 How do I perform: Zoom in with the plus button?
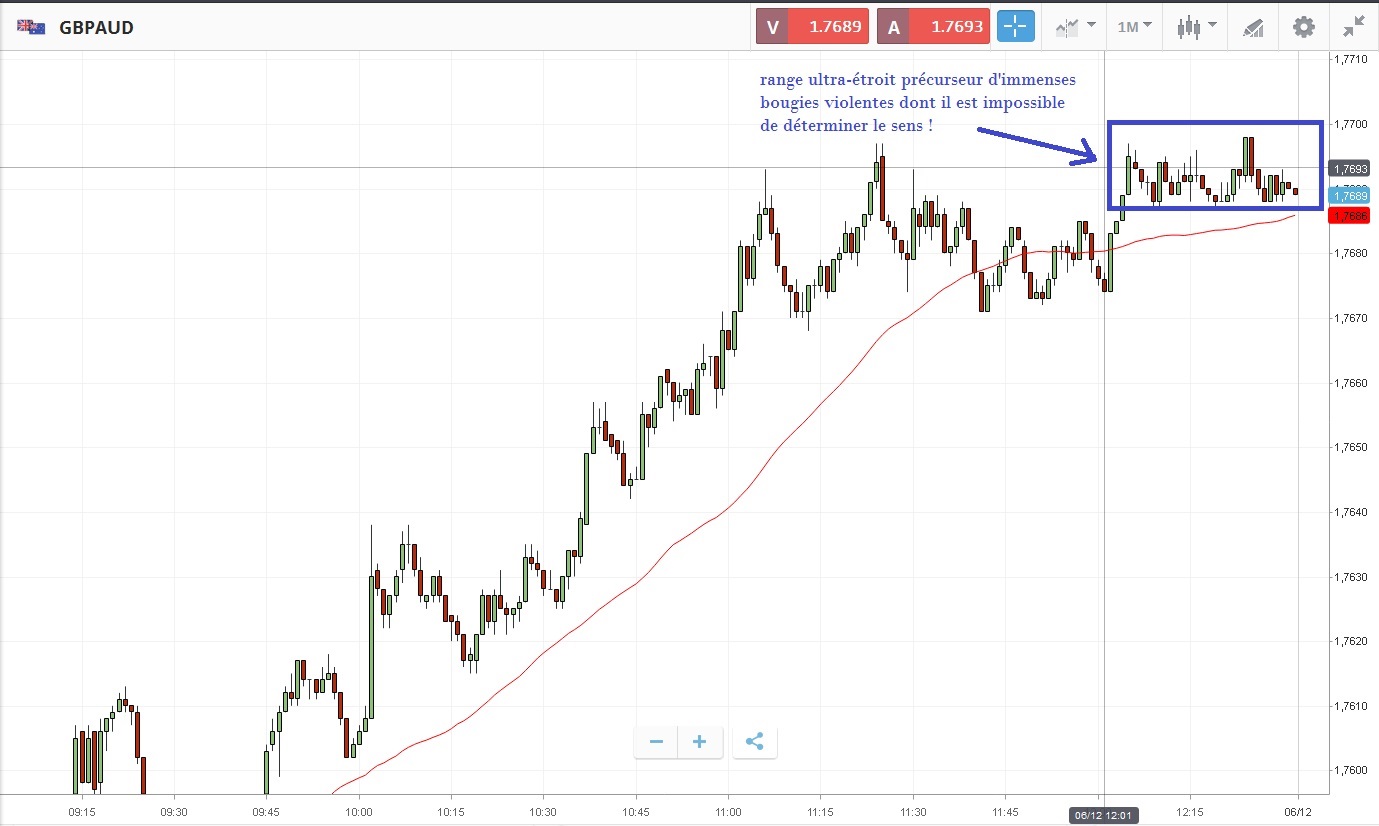(700, 742)
